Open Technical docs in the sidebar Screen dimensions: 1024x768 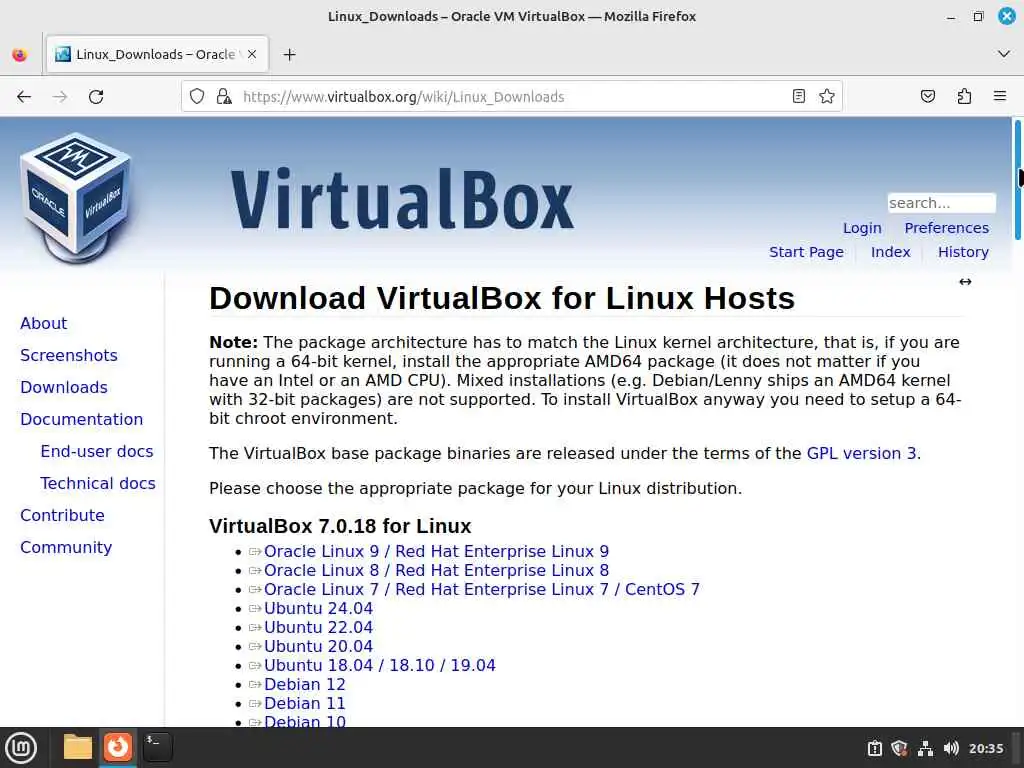point(98,483)
